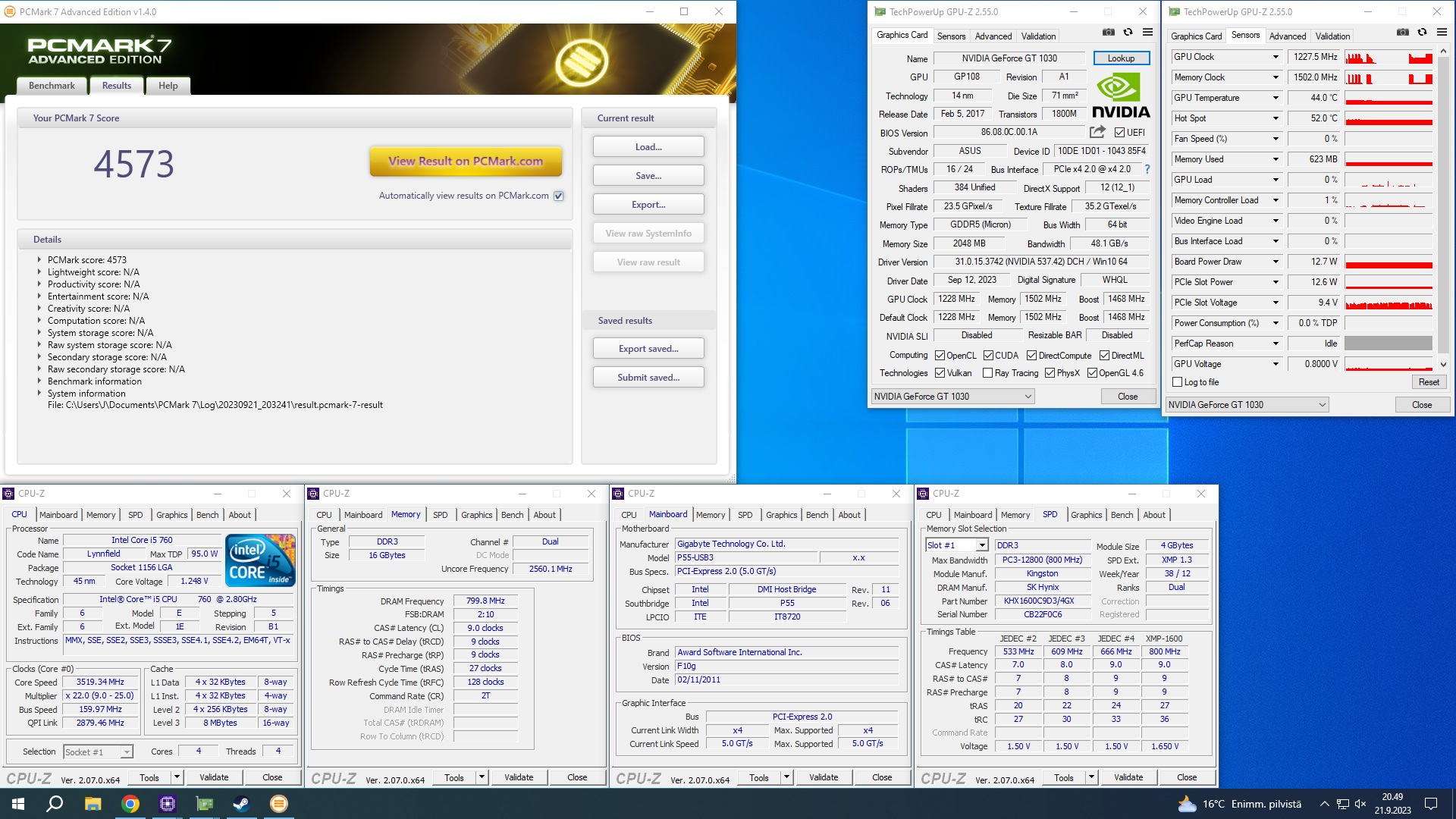
Task: Toggle the DirectML checkbox
Action: pos(1104,356)
